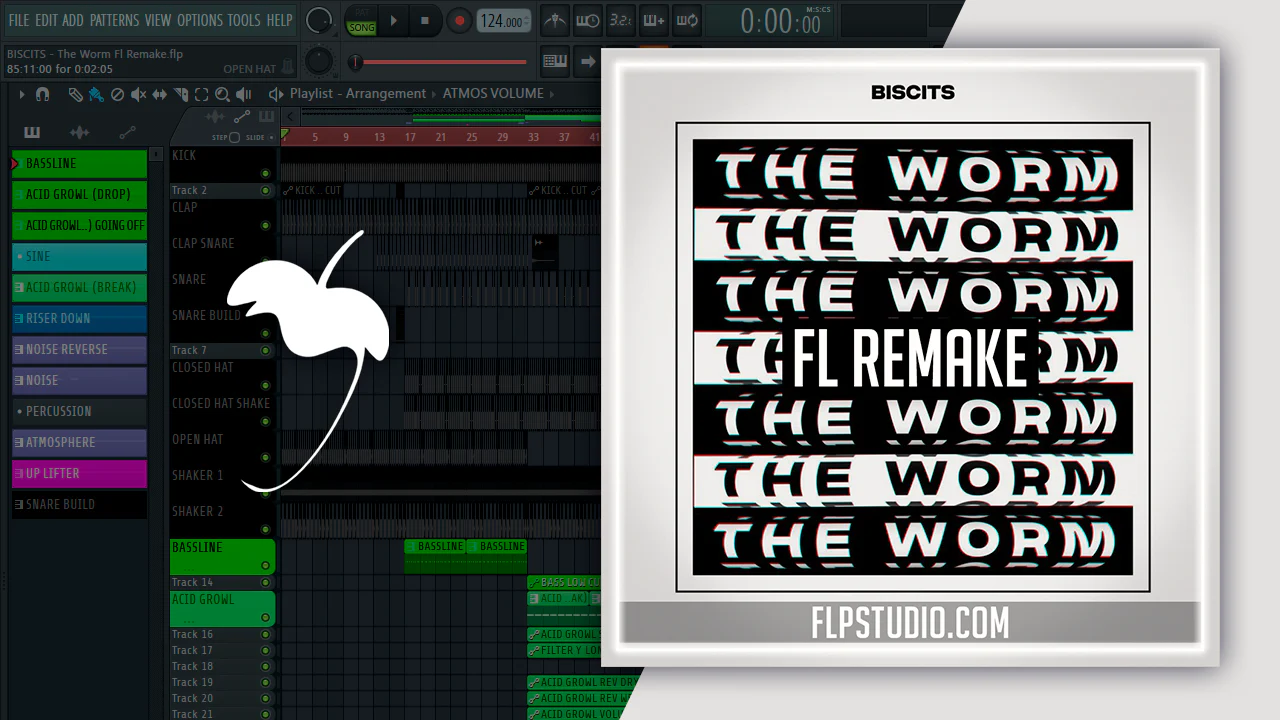Select the first BASSLINE clip in playlist
This screenshot has width=1280, height=720.
[x=434, y=556]
